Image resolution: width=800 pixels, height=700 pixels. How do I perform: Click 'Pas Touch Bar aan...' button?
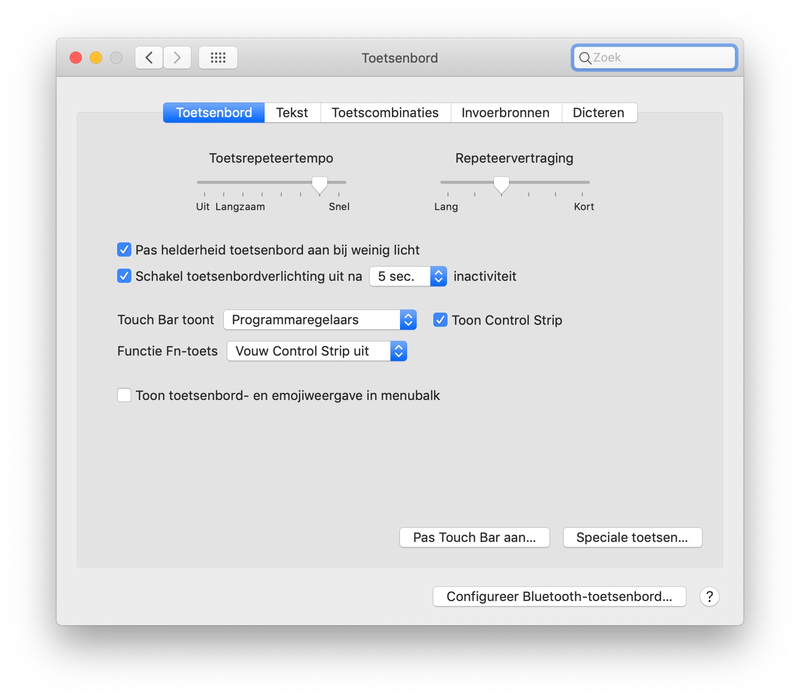[x=474, y=537]
